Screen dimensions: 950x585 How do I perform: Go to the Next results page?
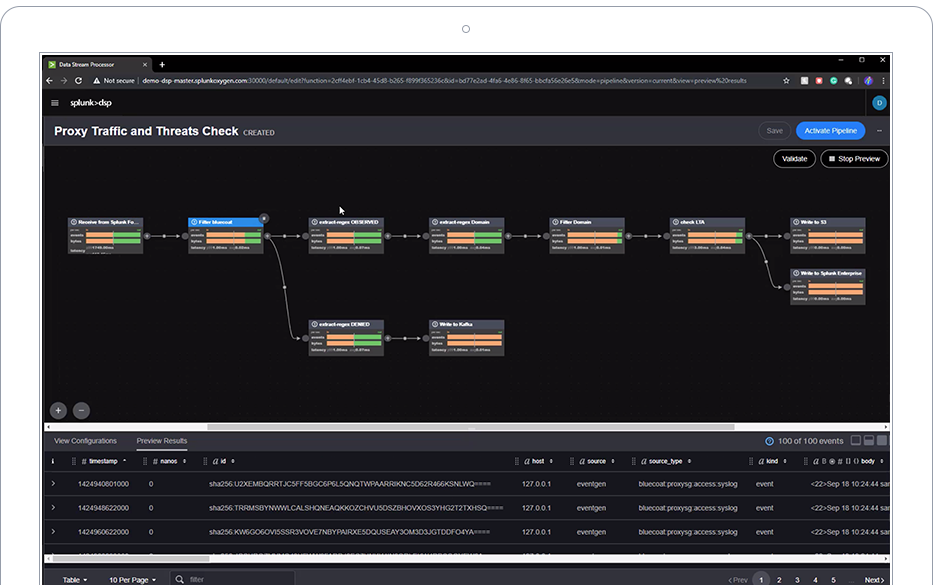(874, 580)
